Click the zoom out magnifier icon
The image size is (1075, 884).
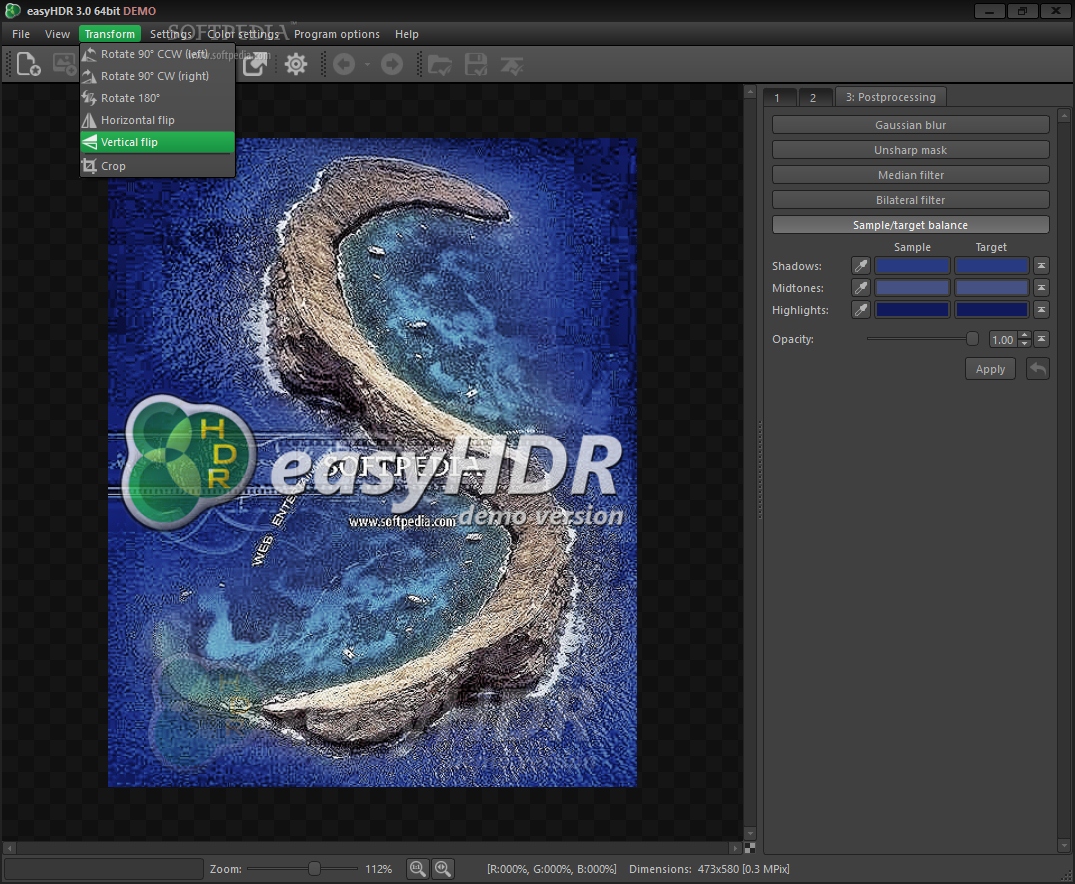(417, 868)
